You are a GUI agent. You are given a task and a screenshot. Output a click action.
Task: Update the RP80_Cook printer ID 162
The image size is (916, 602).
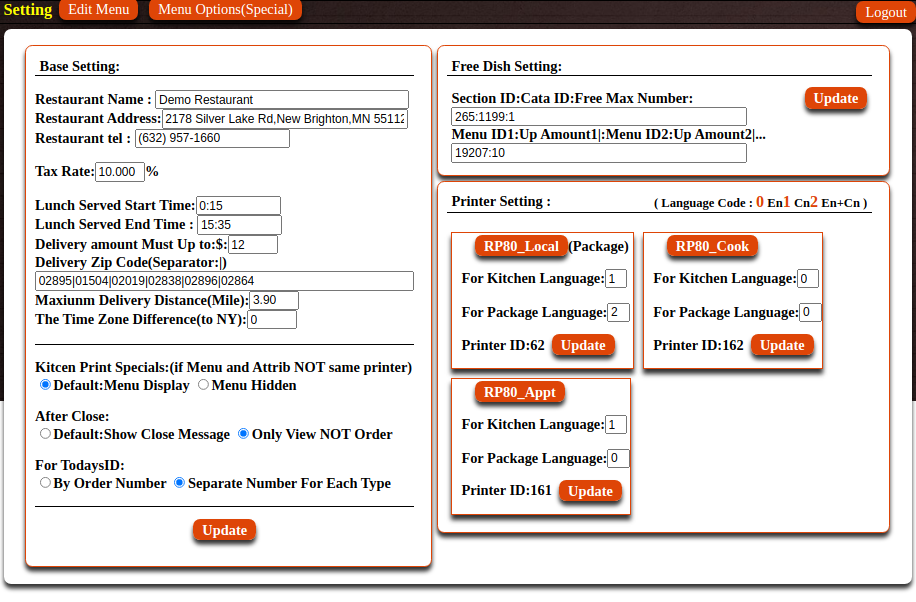[x=782, y=345]
